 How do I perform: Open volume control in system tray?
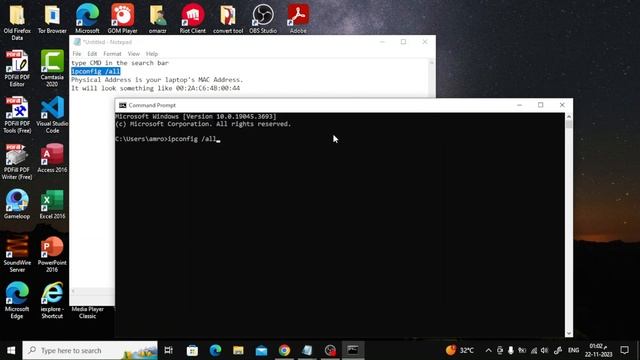[x=544, y=350]
